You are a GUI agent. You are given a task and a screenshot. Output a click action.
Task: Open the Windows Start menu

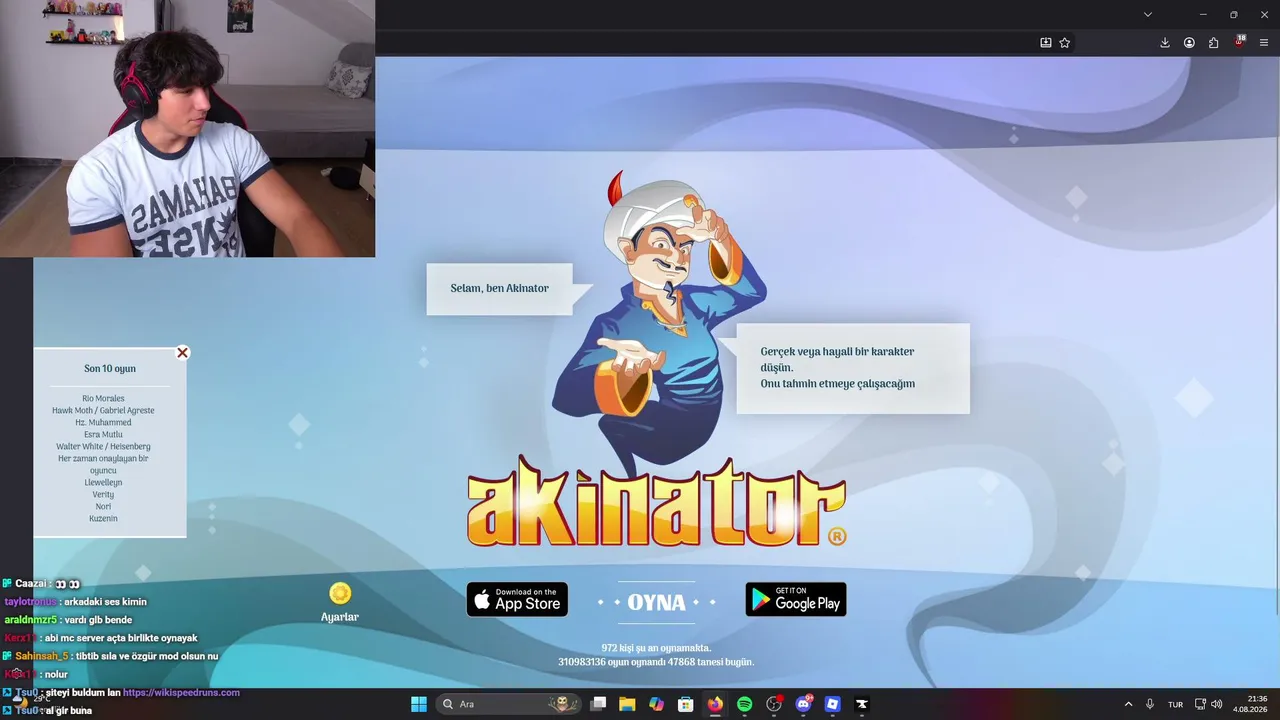click(419, 704)
